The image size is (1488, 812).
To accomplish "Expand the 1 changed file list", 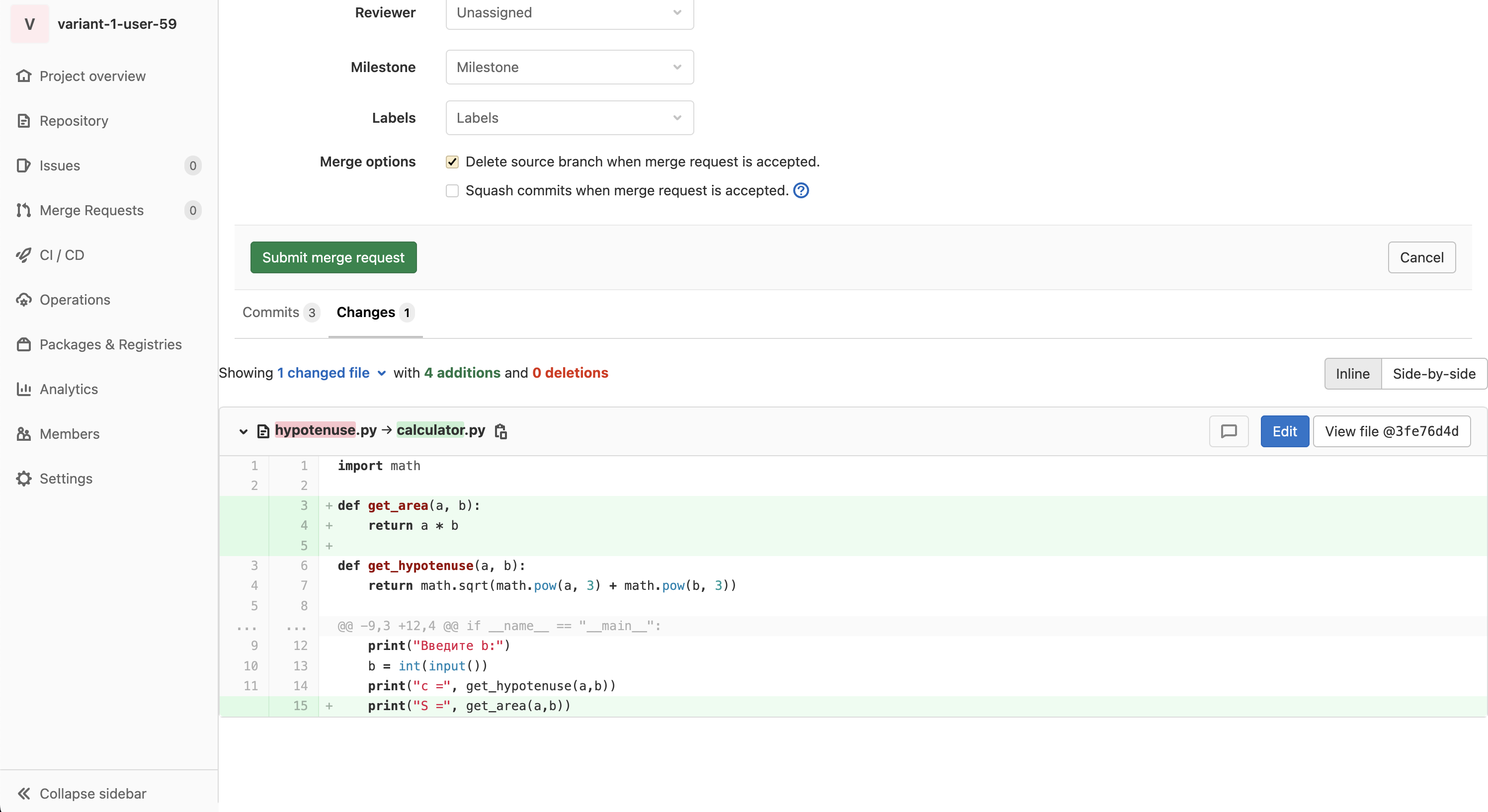I will [331, 373].
